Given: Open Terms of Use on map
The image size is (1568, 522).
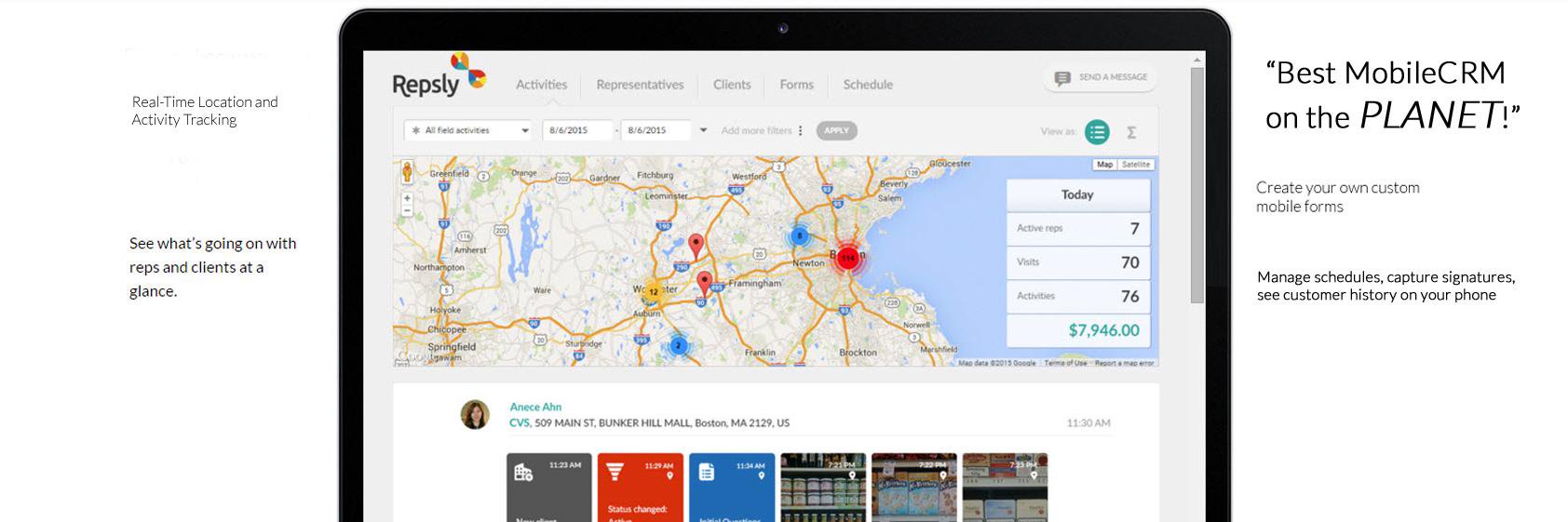Looking at the screenshot, I should [1065, 363].
